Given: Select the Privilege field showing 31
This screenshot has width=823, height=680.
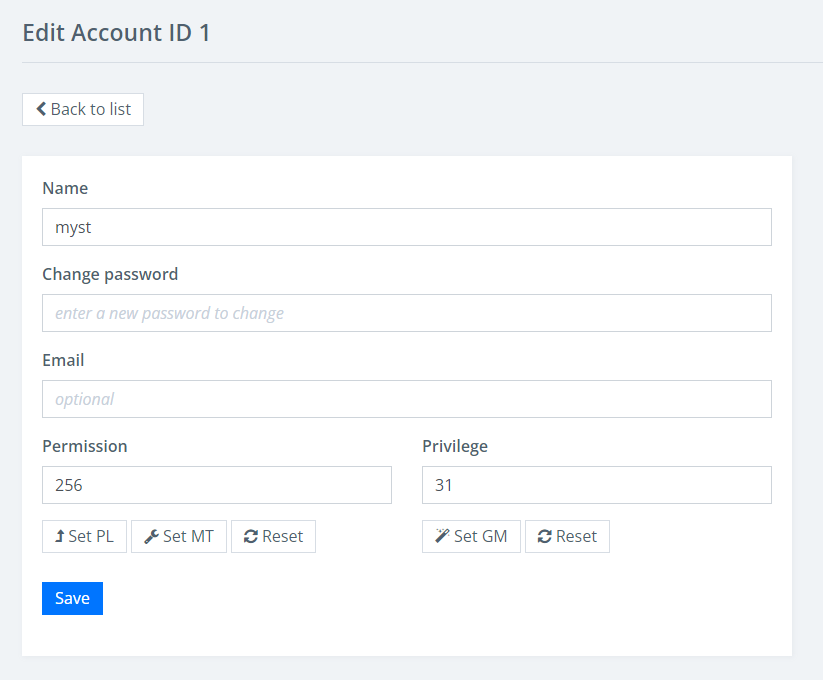Looking at the screenshot, I should pyautogui.click(x=597, y=485).
